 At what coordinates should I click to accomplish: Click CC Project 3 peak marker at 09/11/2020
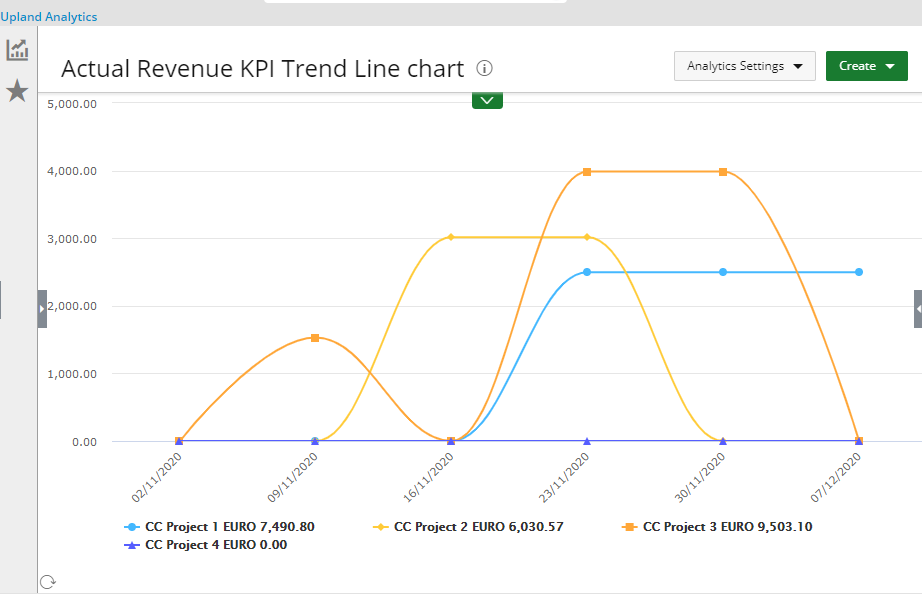pos(315,338)
